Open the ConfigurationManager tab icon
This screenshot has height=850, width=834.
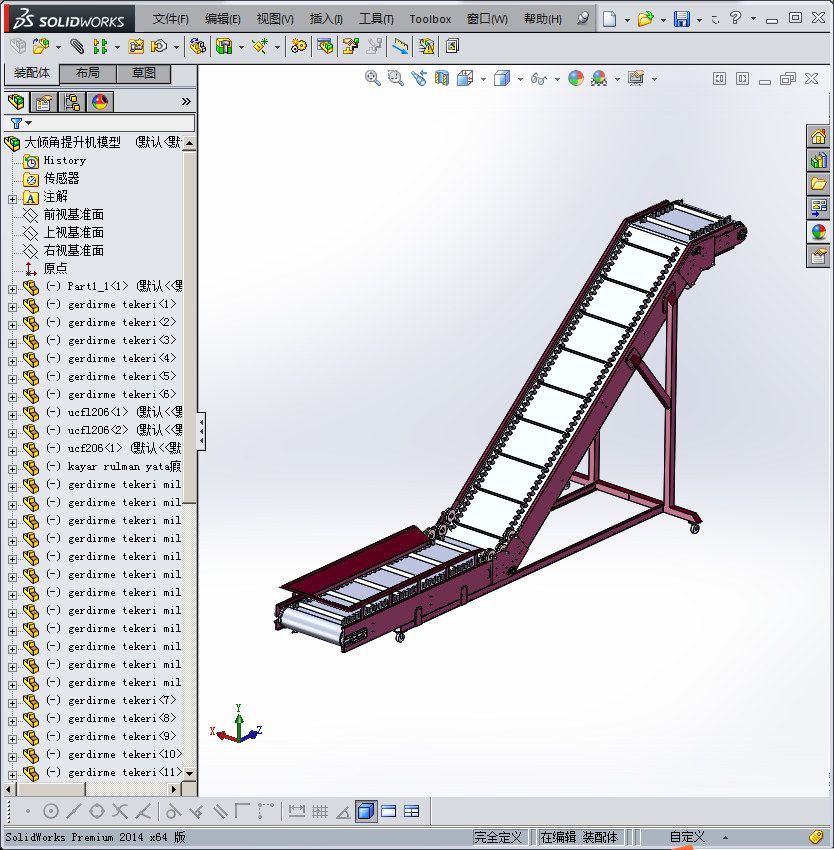72,102
